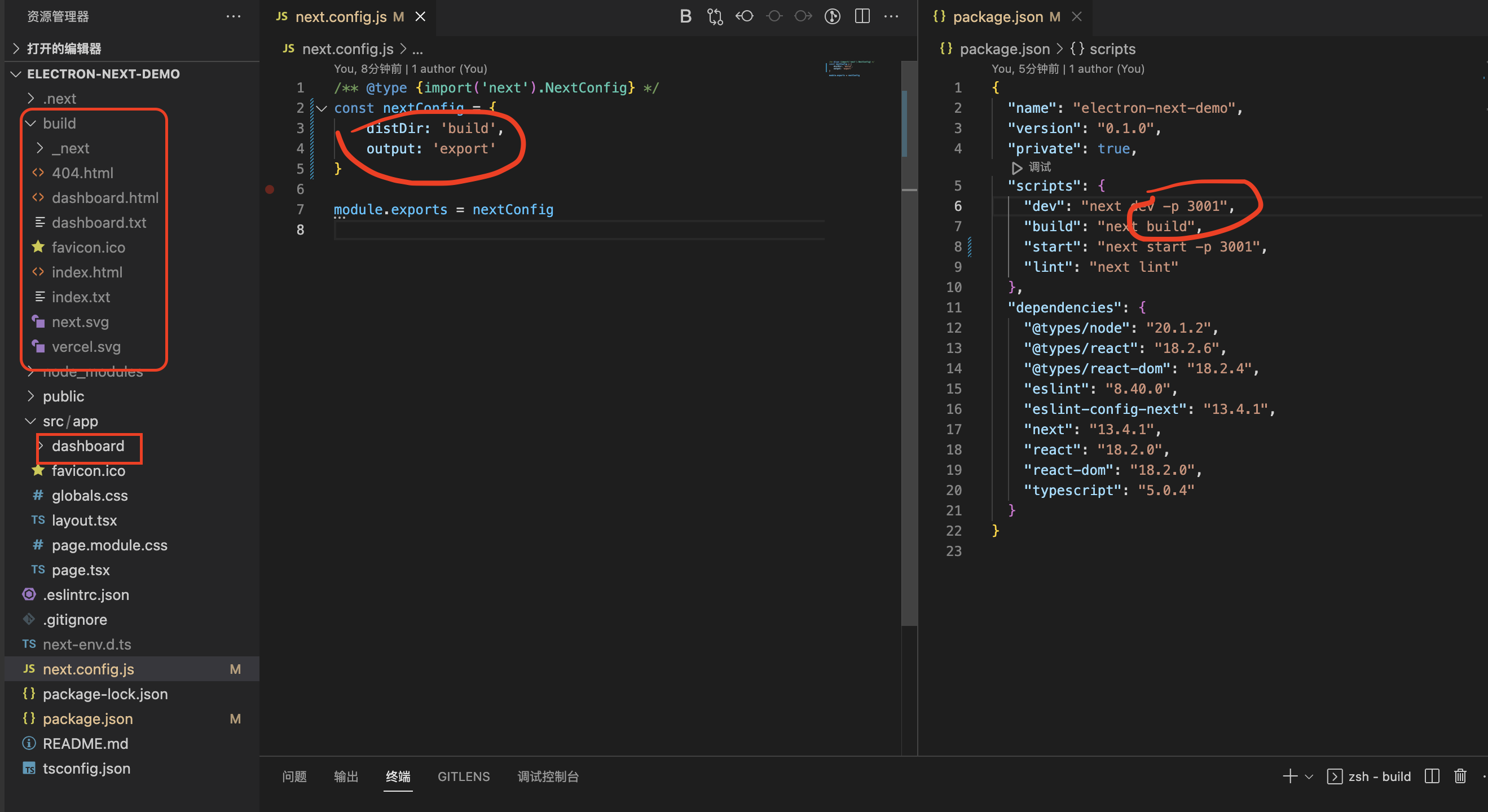Fold the nextConfig block on line 2
This screenshot has height=812, width=1488.
coord(322,108)
